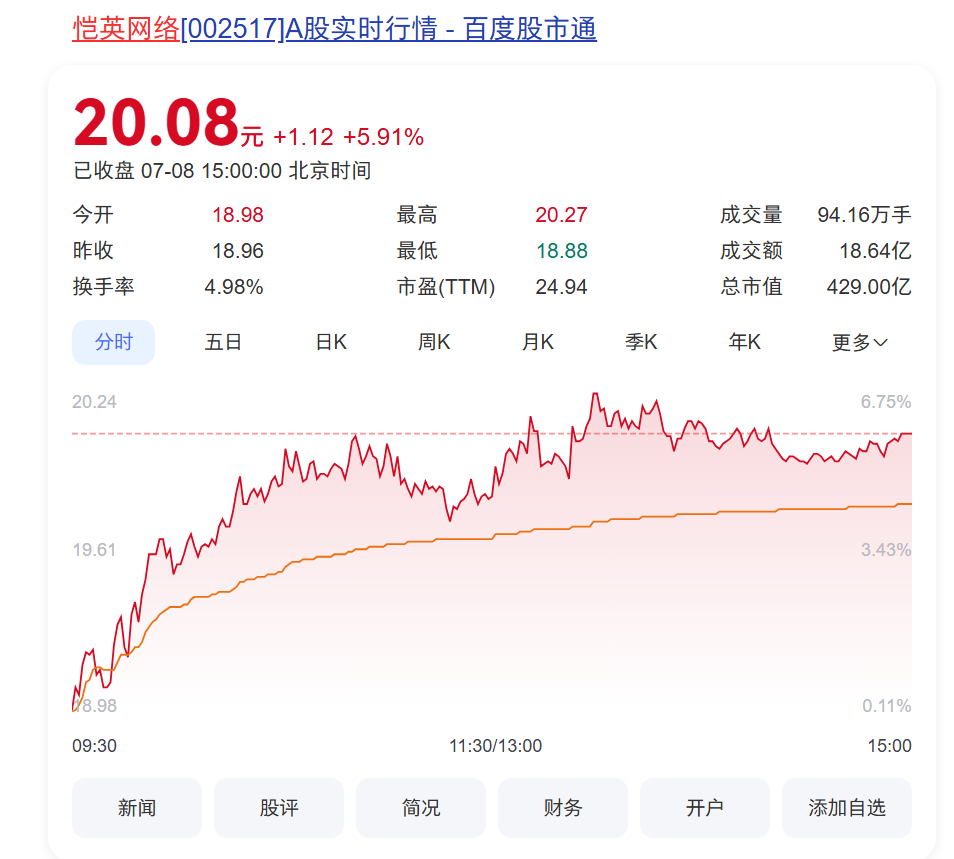Show the 月K chart
Screen dimensions: 954x859
[537, 342]
